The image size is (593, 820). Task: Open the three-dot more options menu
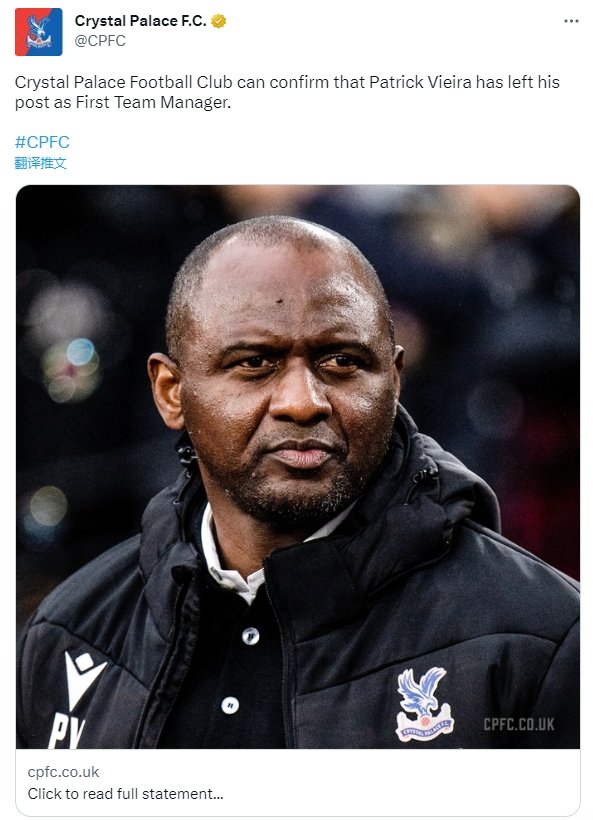tap(571, 21)
